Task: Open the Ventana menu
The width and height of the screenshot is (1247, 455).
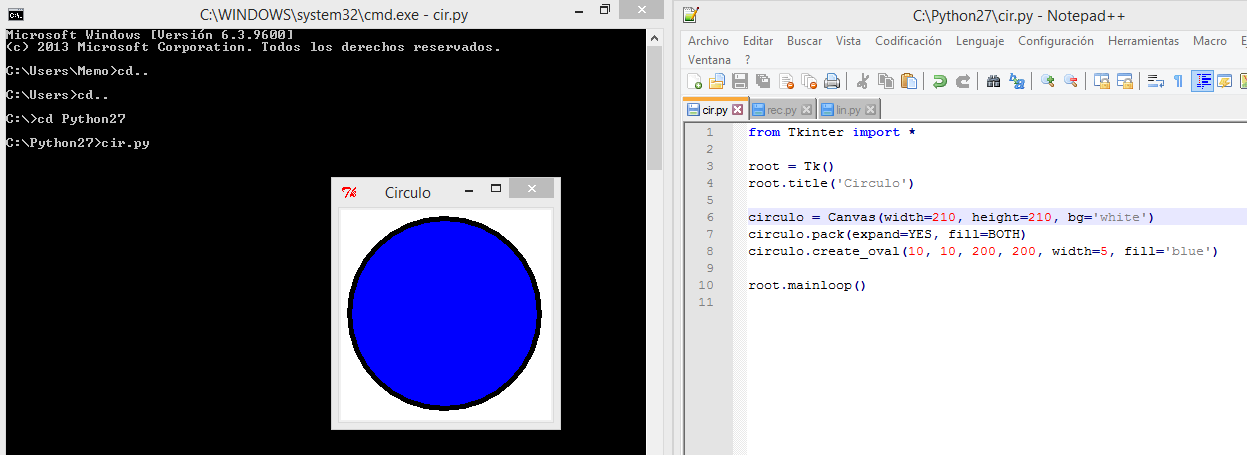Action: pos(709,60)
